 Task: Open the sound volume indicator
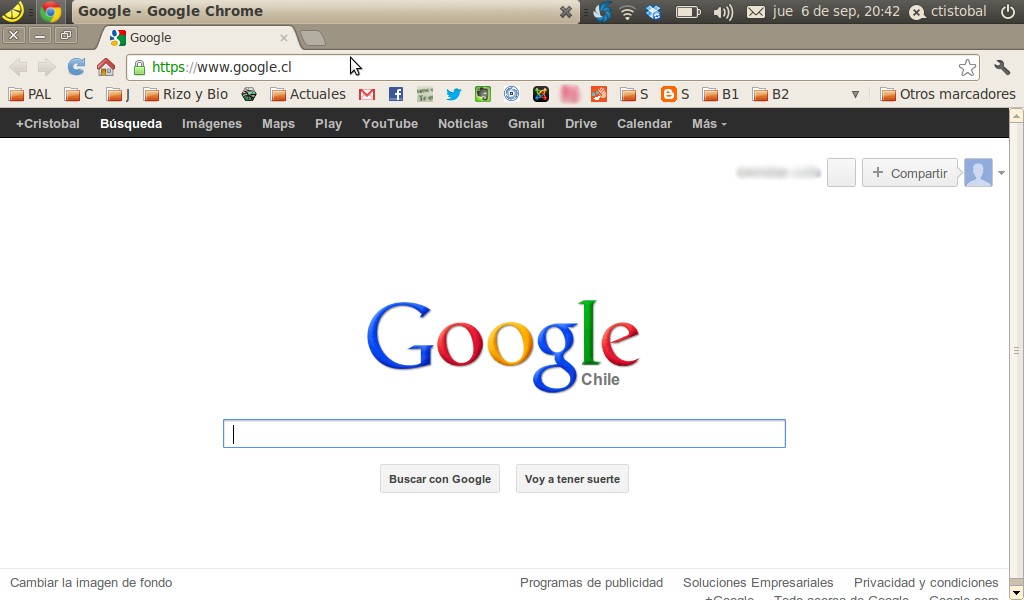click(x=723, y=12)
